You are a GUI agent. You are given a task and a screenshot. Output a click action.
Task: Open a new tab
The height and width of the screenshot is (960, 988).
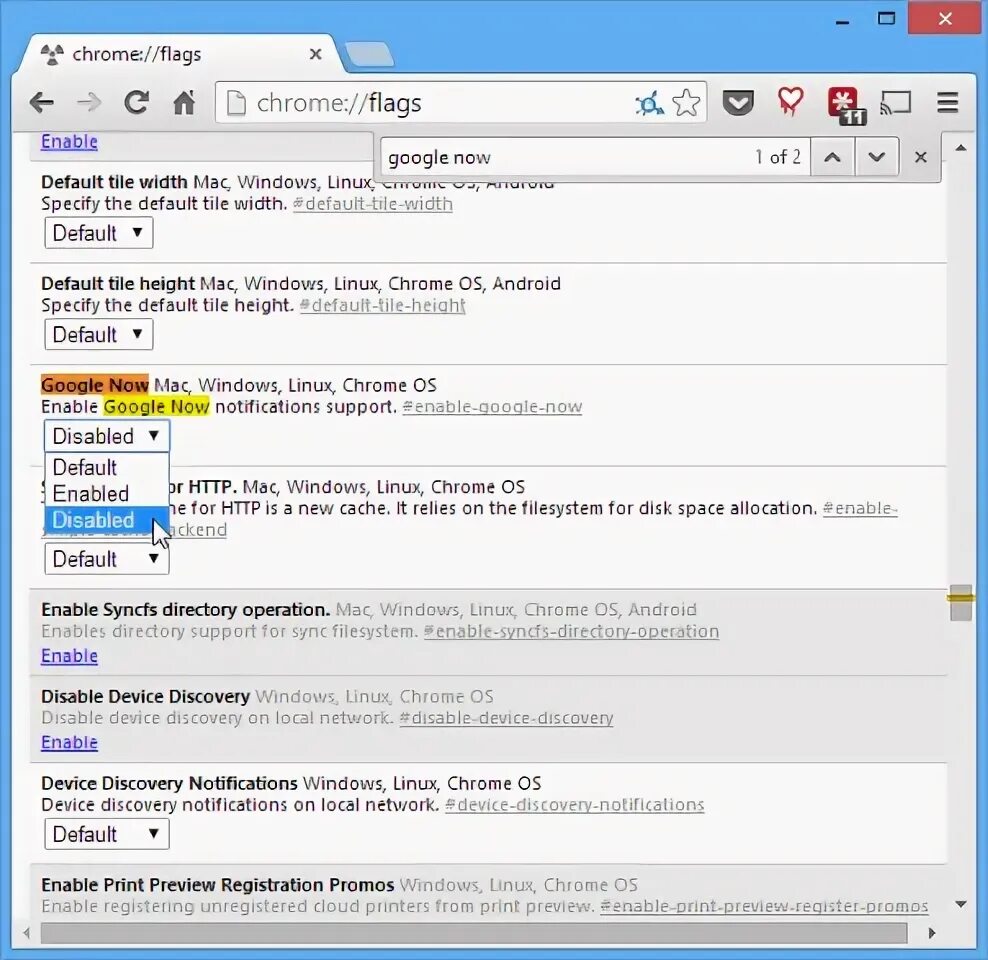point(370,54)
